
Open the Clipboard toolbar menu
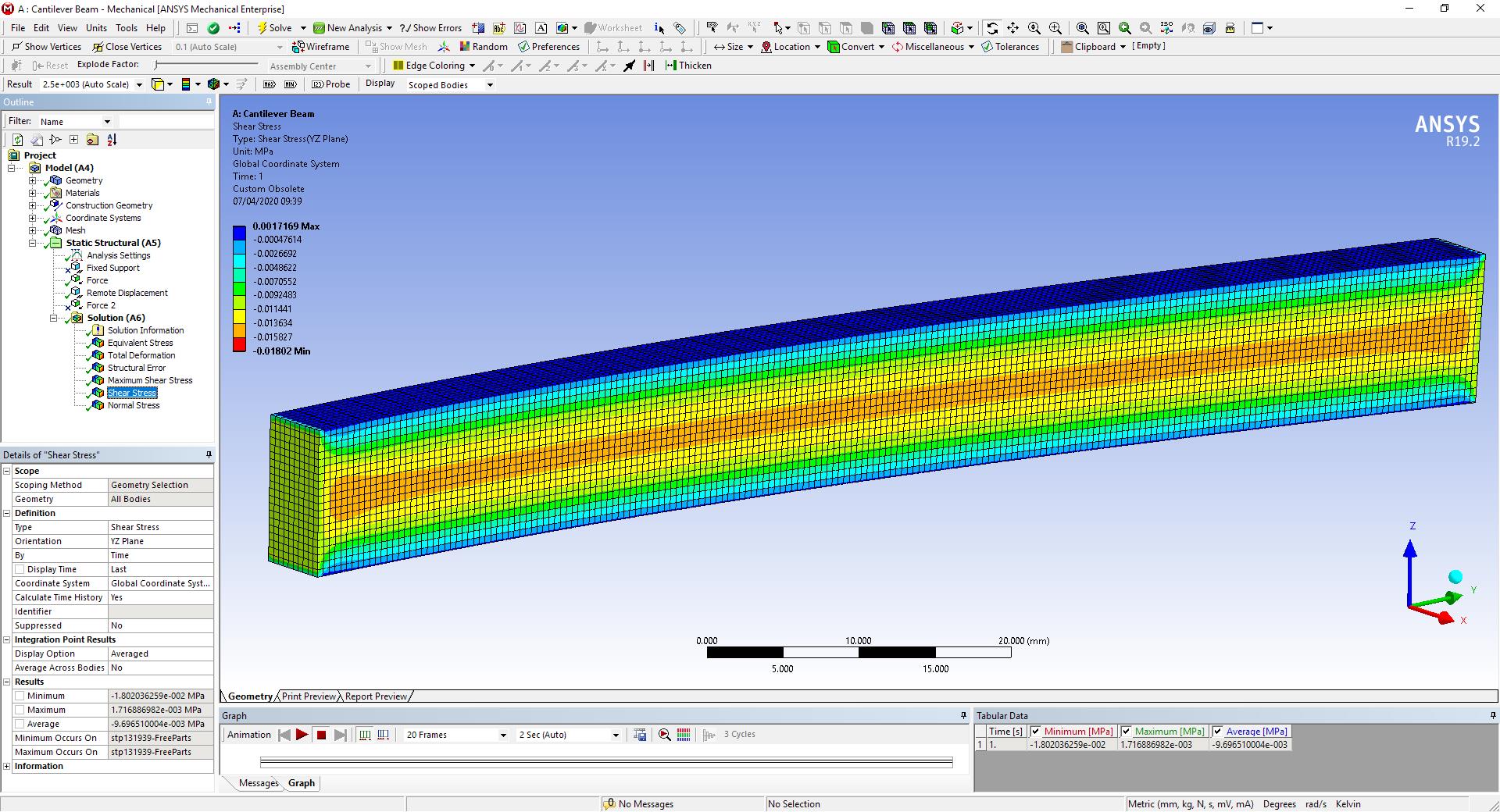1094,47
